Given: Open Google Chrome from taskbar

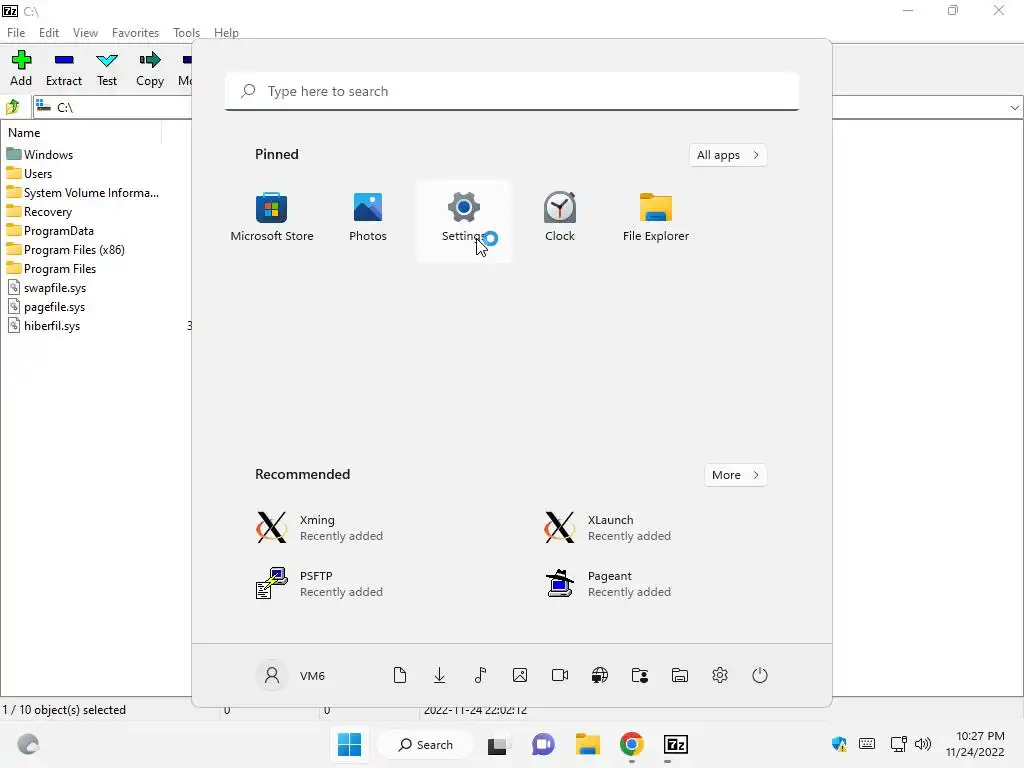Looking at the screenshot, I should pyautogui.click(x=632, y=744).
